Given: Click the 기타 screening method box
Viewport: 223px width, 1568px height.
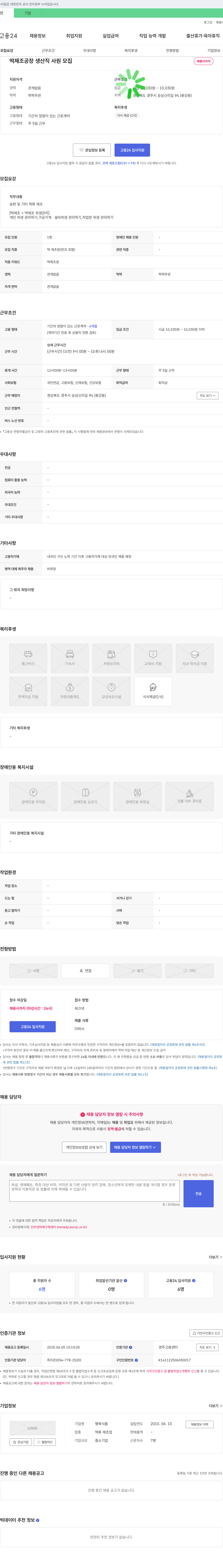Looking at the screenshot, I should pyautogui.click(x=190, y=971).
